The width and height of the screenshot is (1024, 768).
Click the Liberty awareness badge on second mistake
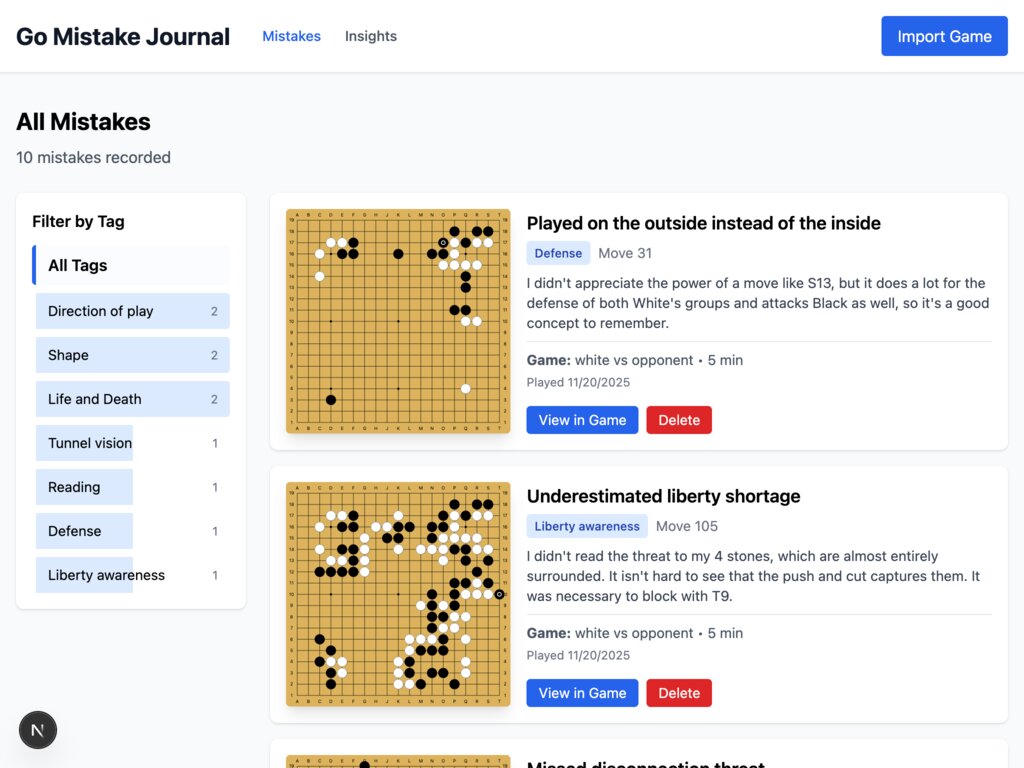point(587,526)
